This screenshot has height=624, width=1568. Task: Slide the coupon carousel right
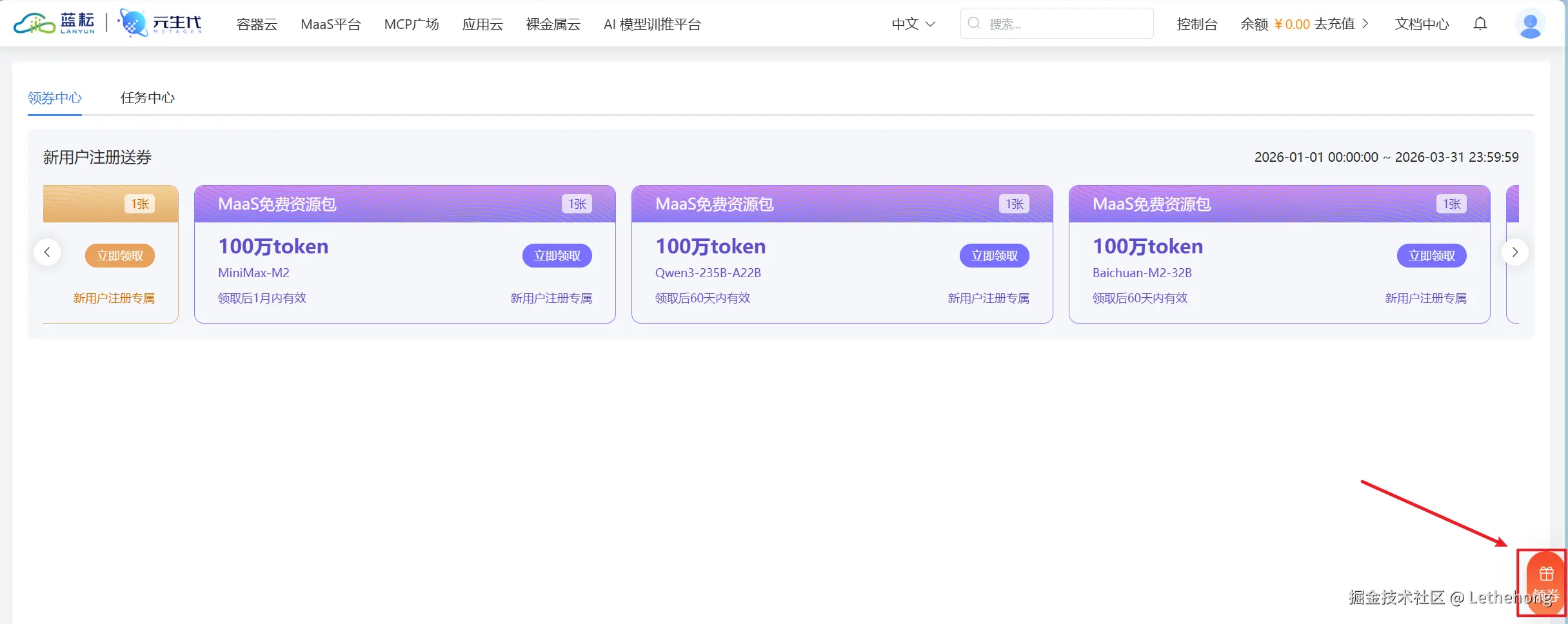click(x=1515, y=252)
